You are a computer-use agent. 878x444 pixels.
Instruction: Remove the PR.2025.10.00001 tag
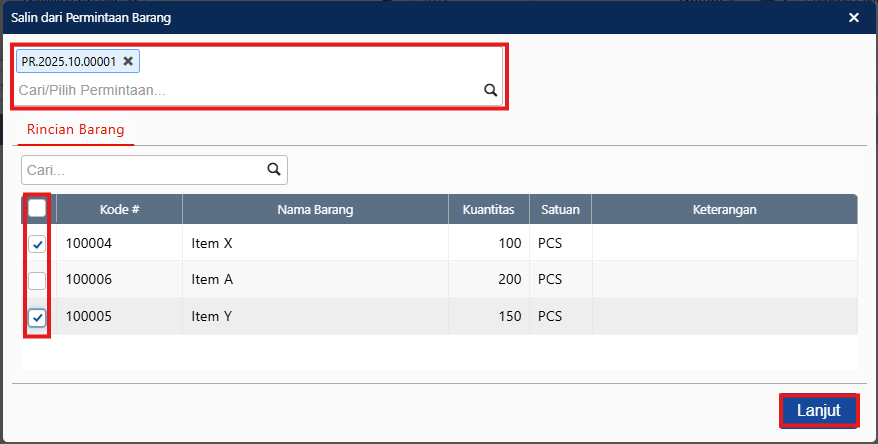tap(128, 61)
